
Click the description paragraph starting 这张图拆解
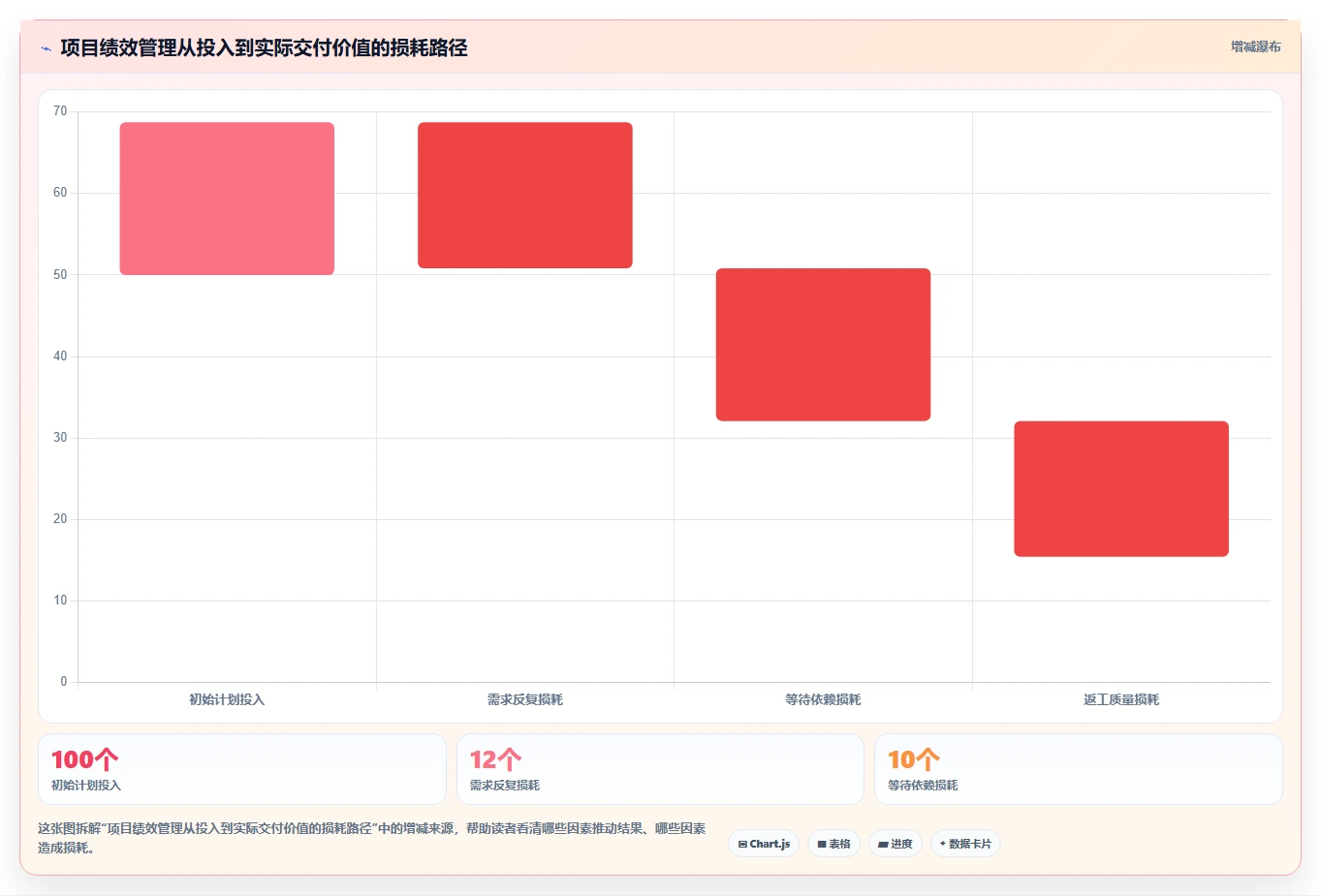[x=372, y=838]
